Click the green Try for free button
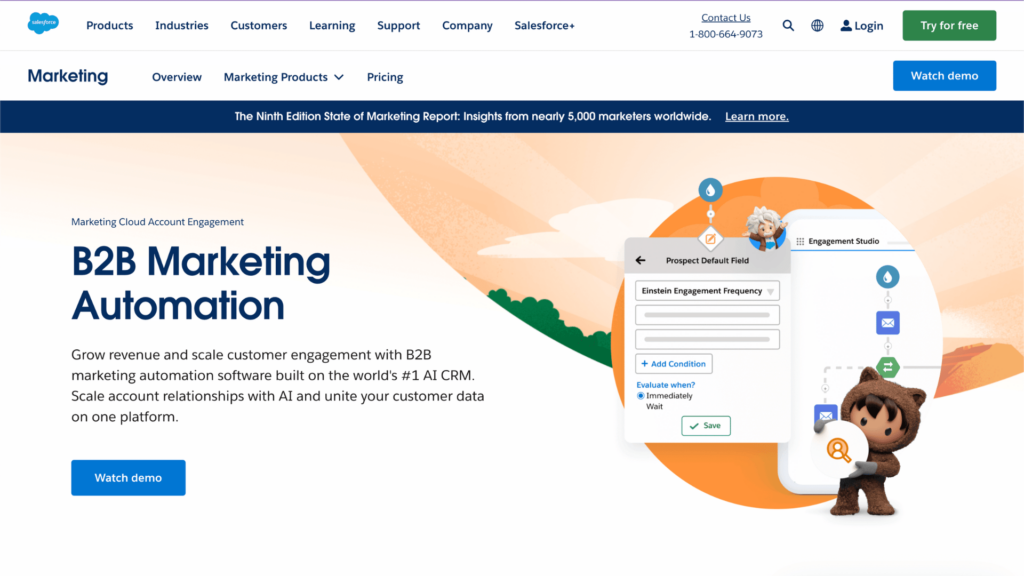This screenshot has height=576, width=1024. tap(948, 26)
